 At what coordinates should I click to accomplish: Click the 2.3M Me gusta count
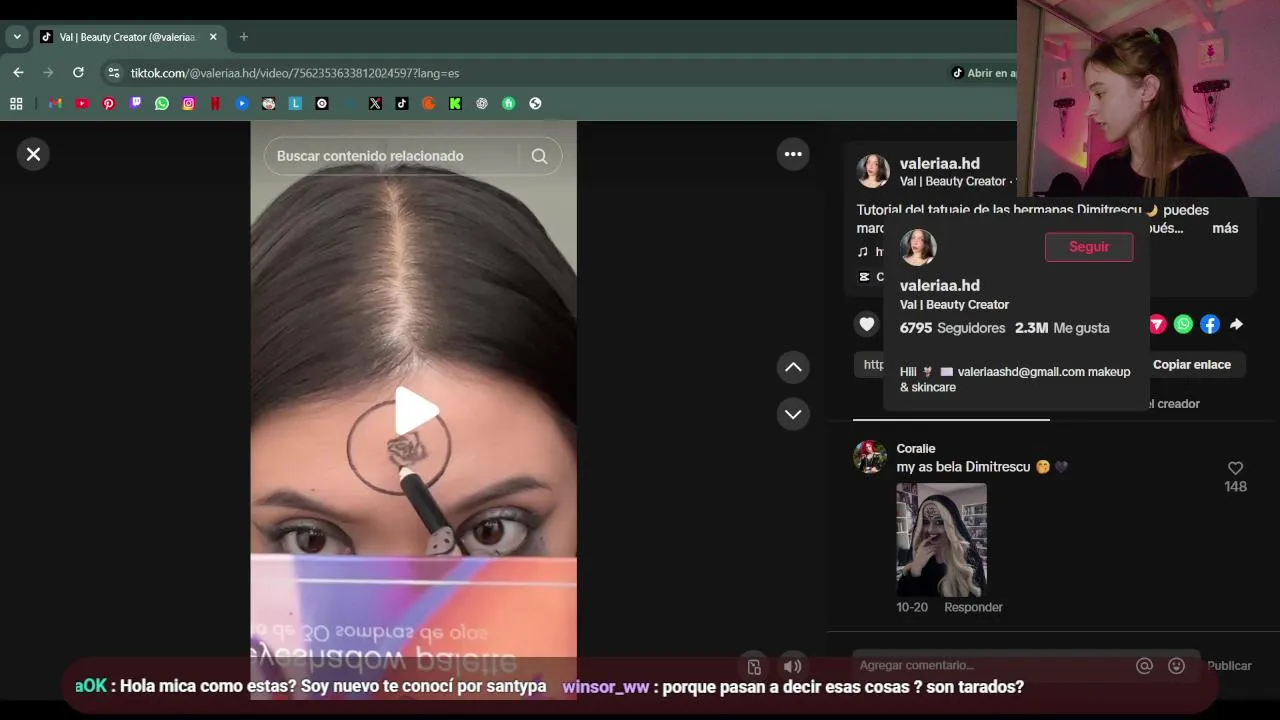click(1062, 328)
